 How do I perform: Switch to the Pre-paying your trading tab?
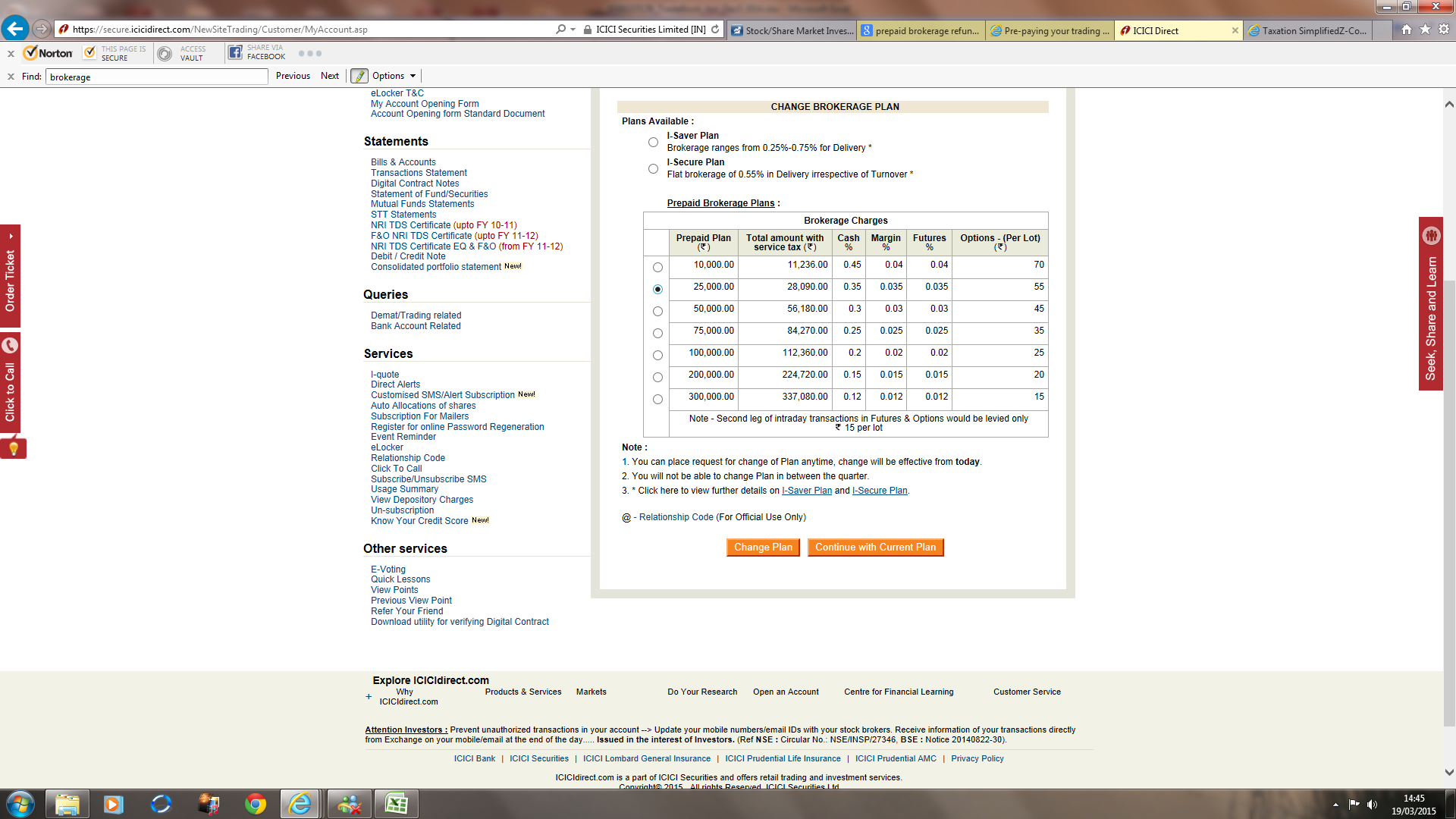coord(1050,31)
